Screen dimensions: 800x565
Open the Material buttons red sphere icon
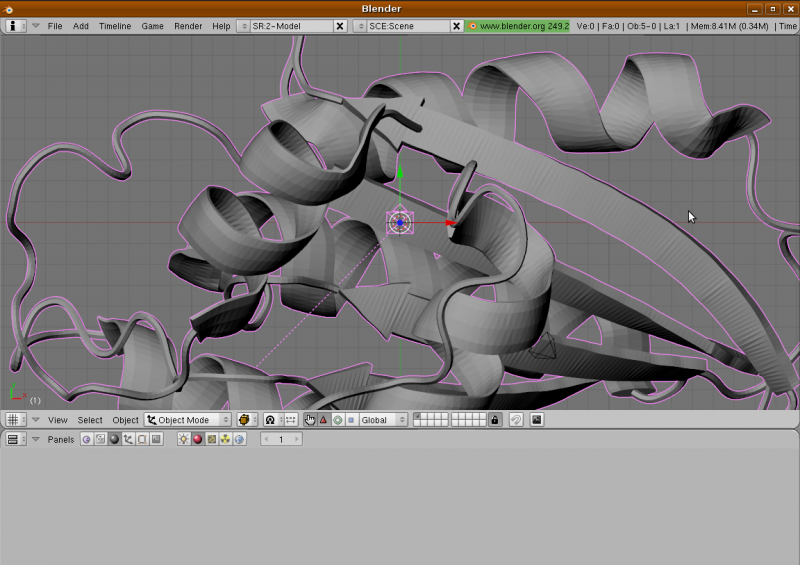[197, 440]
